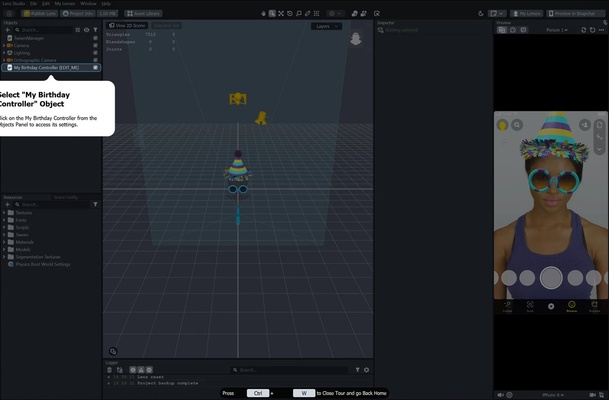Image resolution: width=609 pixels, height=400 pixels.
Task: Select My Birthday Controller [EDIT_ME] object
Action: coord(51,68)
